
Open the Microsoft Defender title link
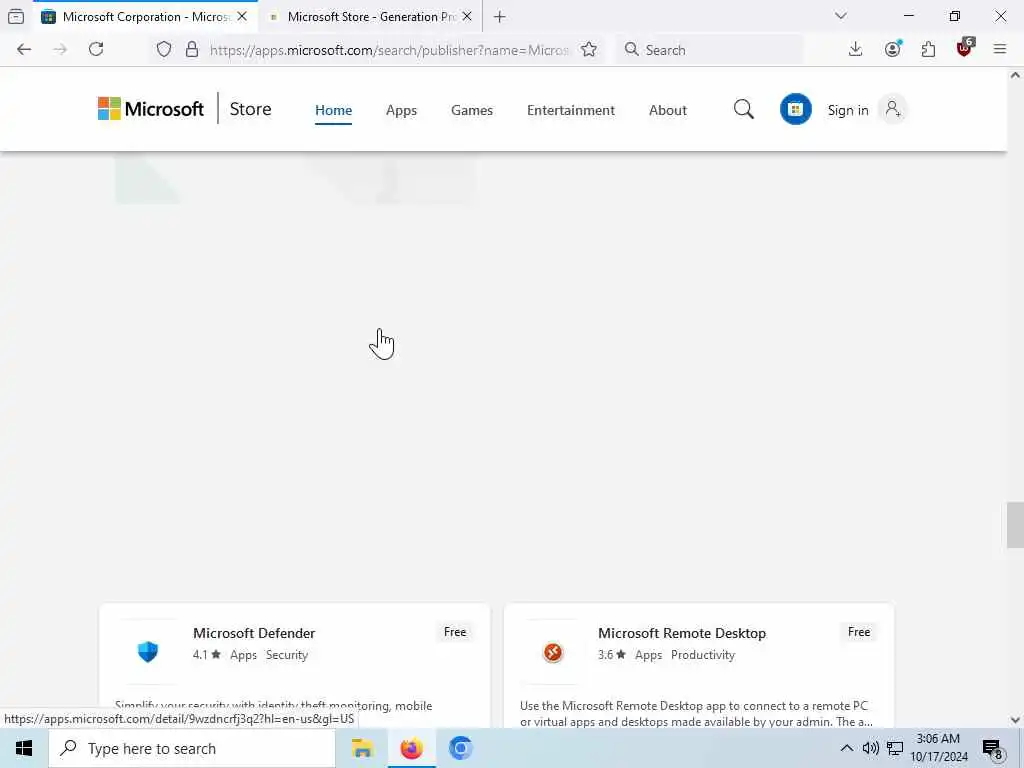click(254, 633)
